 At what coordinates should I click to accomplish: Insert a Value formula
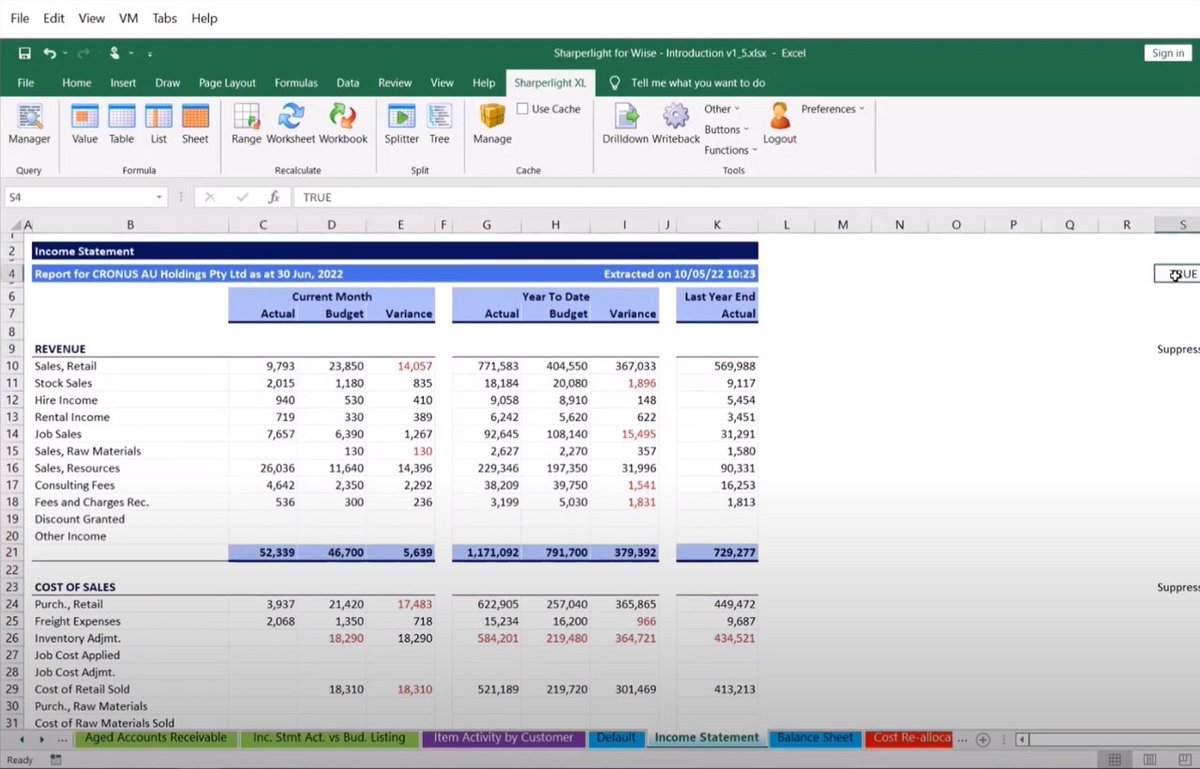pyautogui.click(x=85, y=124)
